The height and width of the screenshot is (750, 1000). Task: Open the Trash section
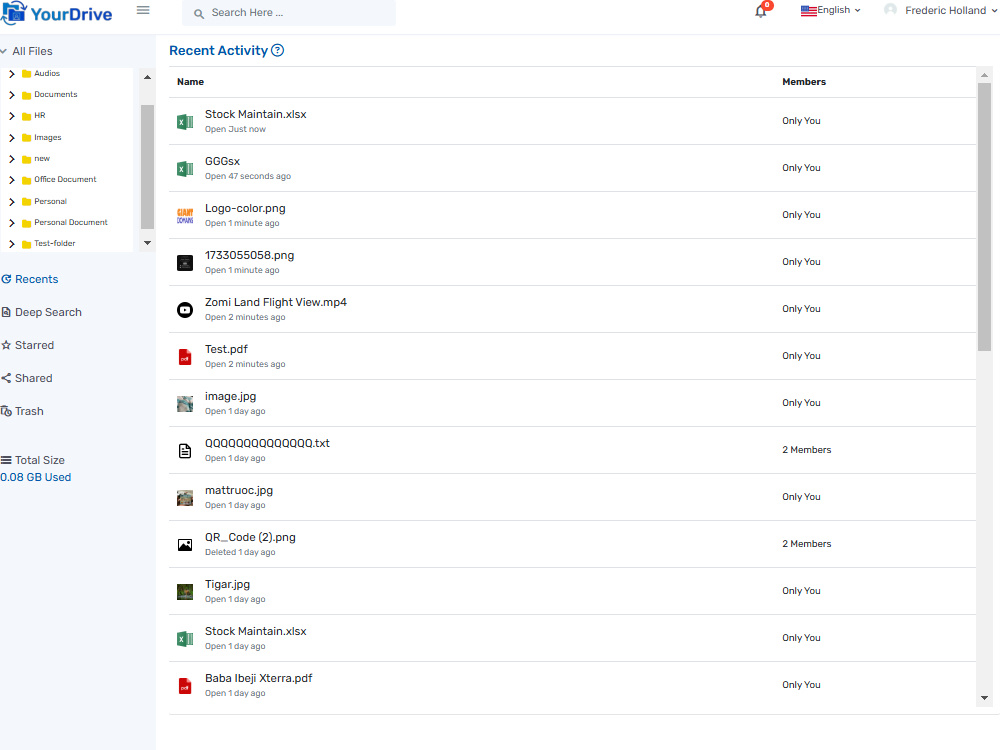point(22,411)
